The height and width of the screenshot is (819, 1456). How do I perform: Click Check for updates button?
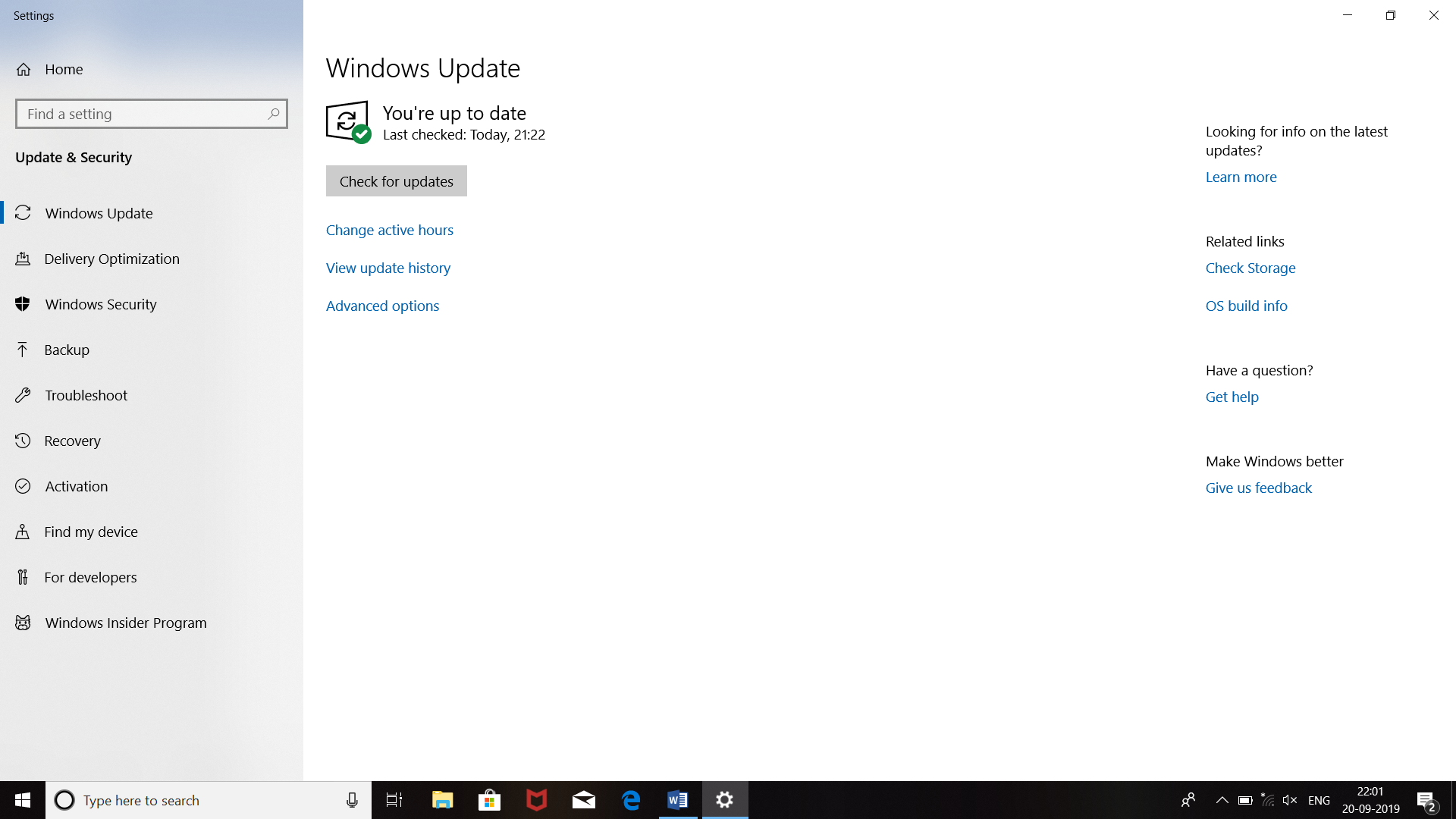coord(396,181)
